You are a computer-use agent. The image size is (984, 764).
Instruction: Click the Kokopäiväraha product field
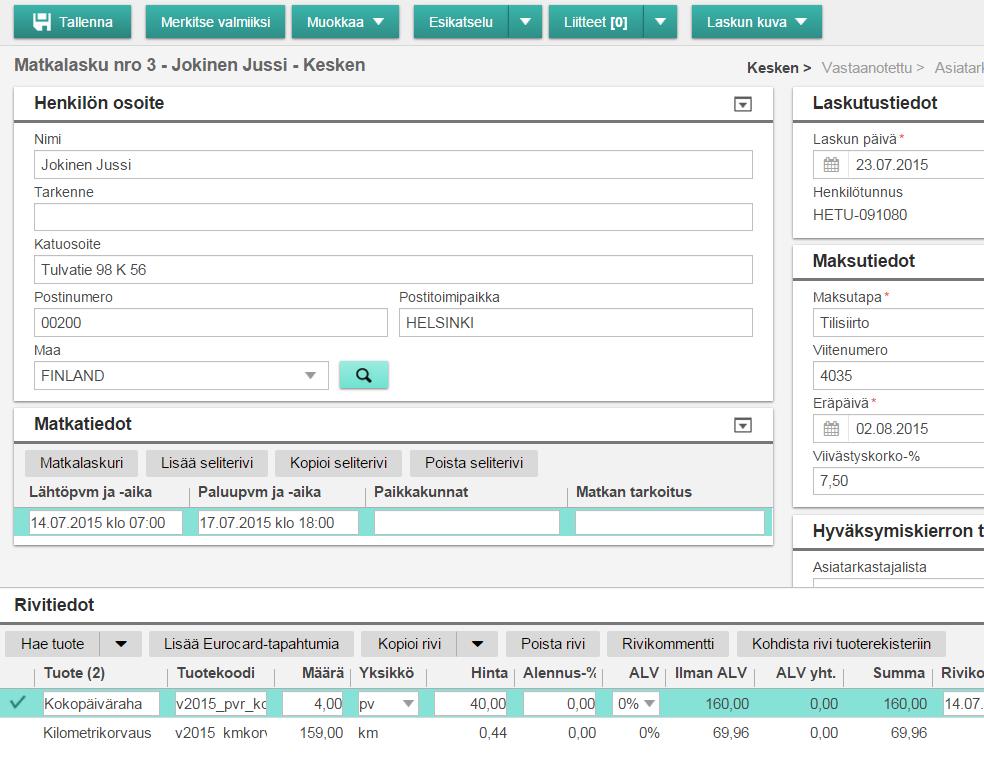click(101, 704)
